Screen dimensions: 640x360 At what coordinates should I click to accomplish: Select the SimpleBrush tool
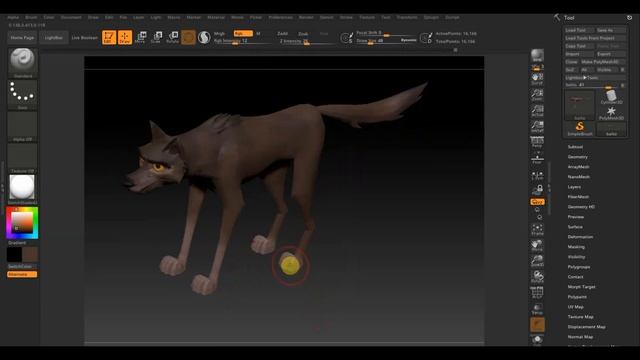pos(580,129)
